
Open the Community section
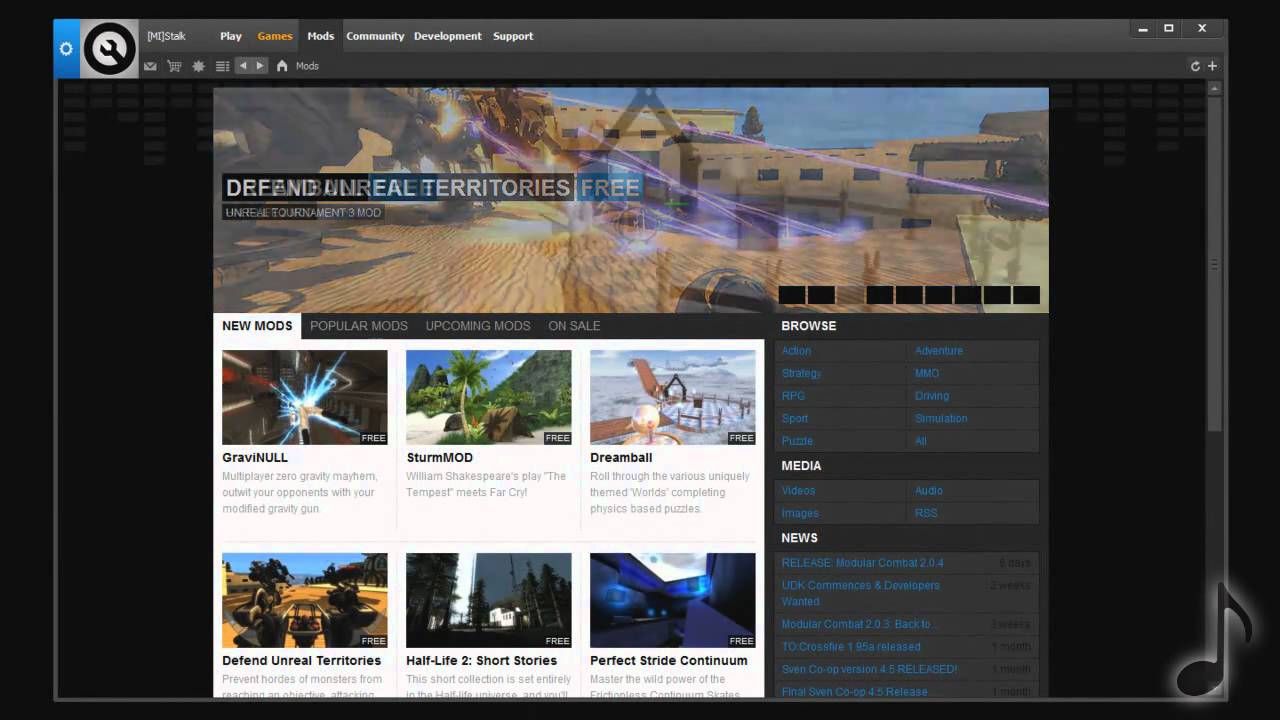[375, 36]
